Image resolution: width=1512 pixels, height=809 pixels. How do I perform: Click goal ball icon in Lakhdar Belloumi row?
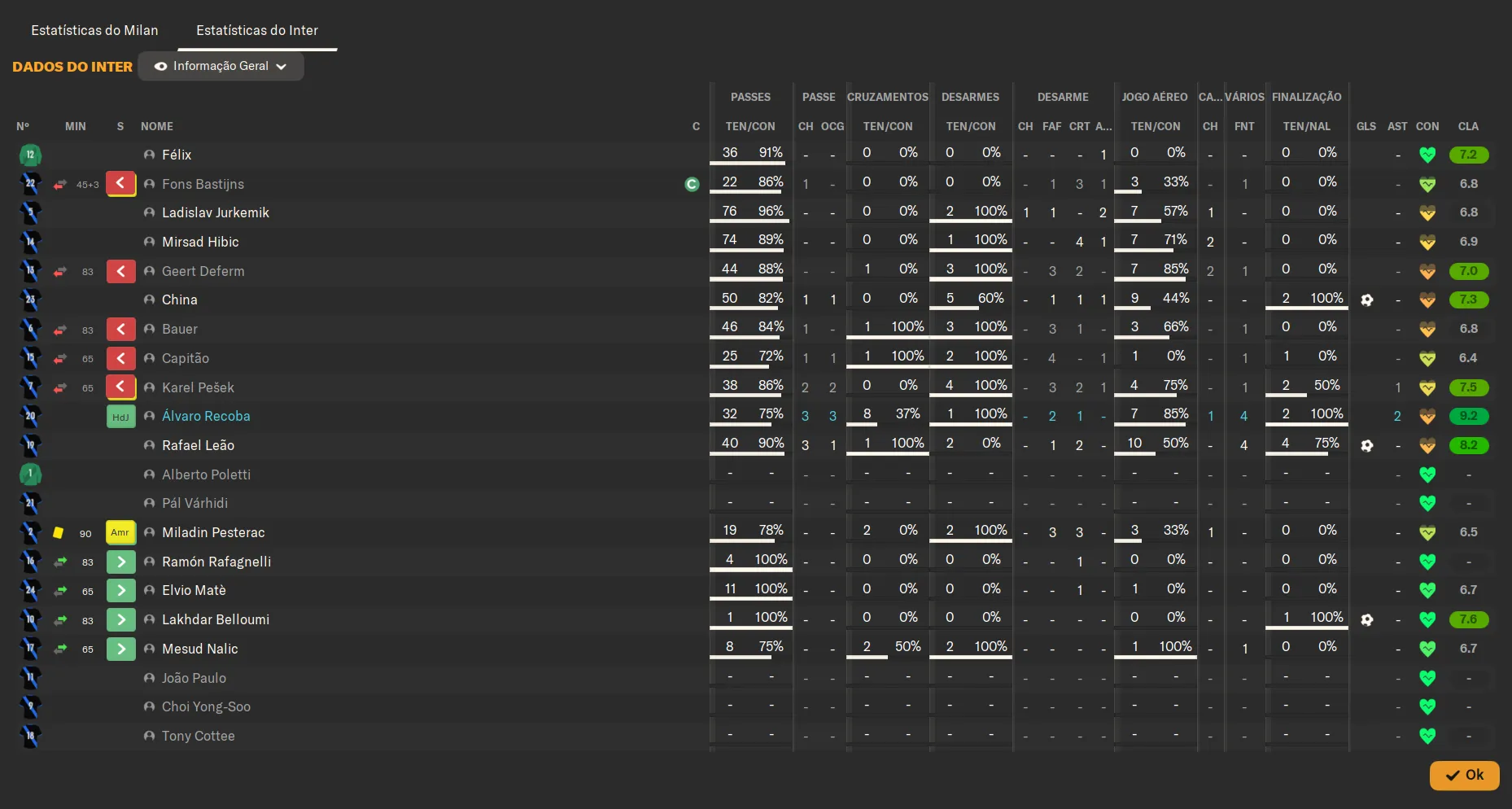pyautogui.click(x=1366, y=619)
